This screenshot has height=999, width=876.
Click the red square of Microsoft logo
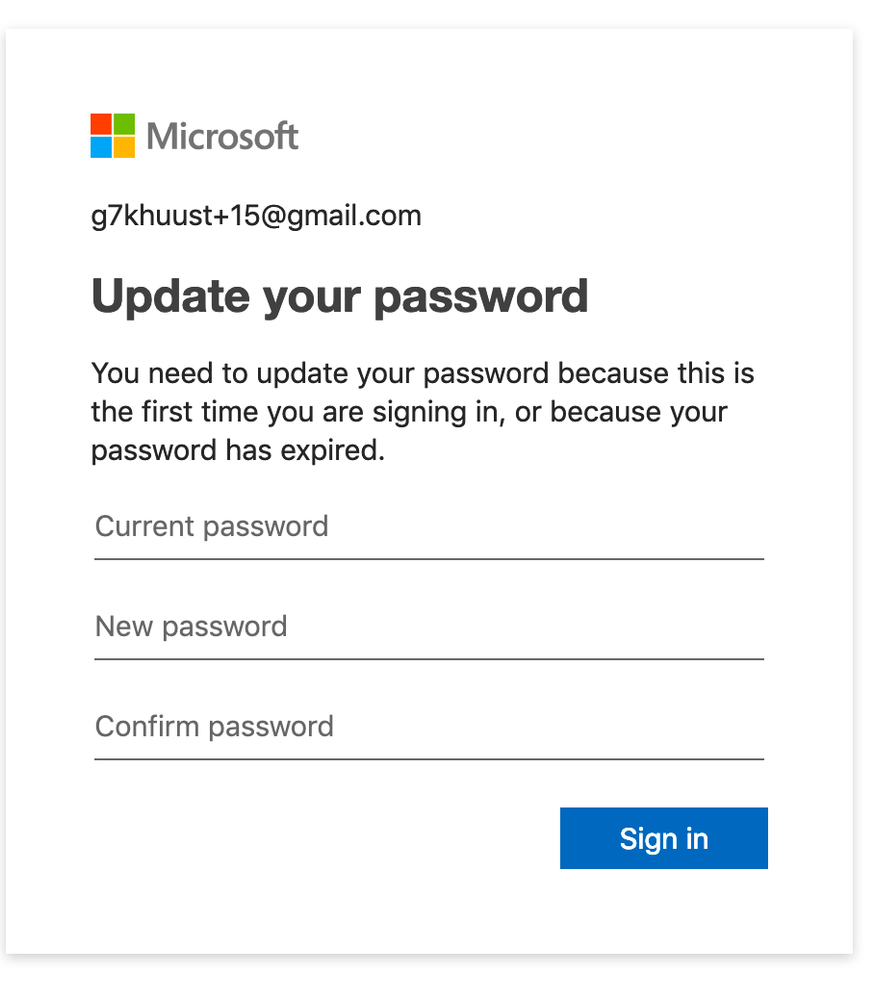coord(100,123)
